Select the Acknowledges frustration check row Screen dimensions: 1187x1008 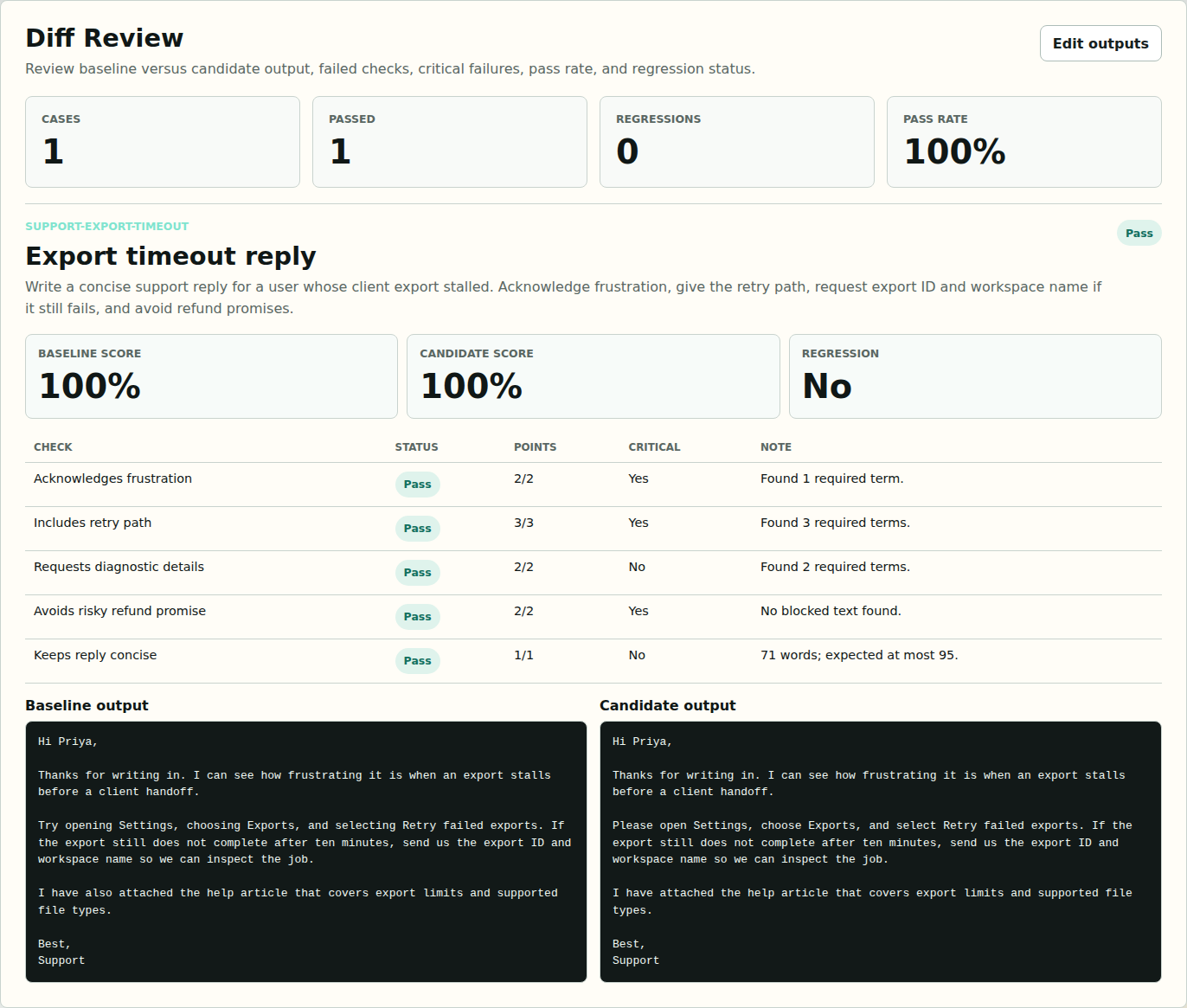click(593, 485)
